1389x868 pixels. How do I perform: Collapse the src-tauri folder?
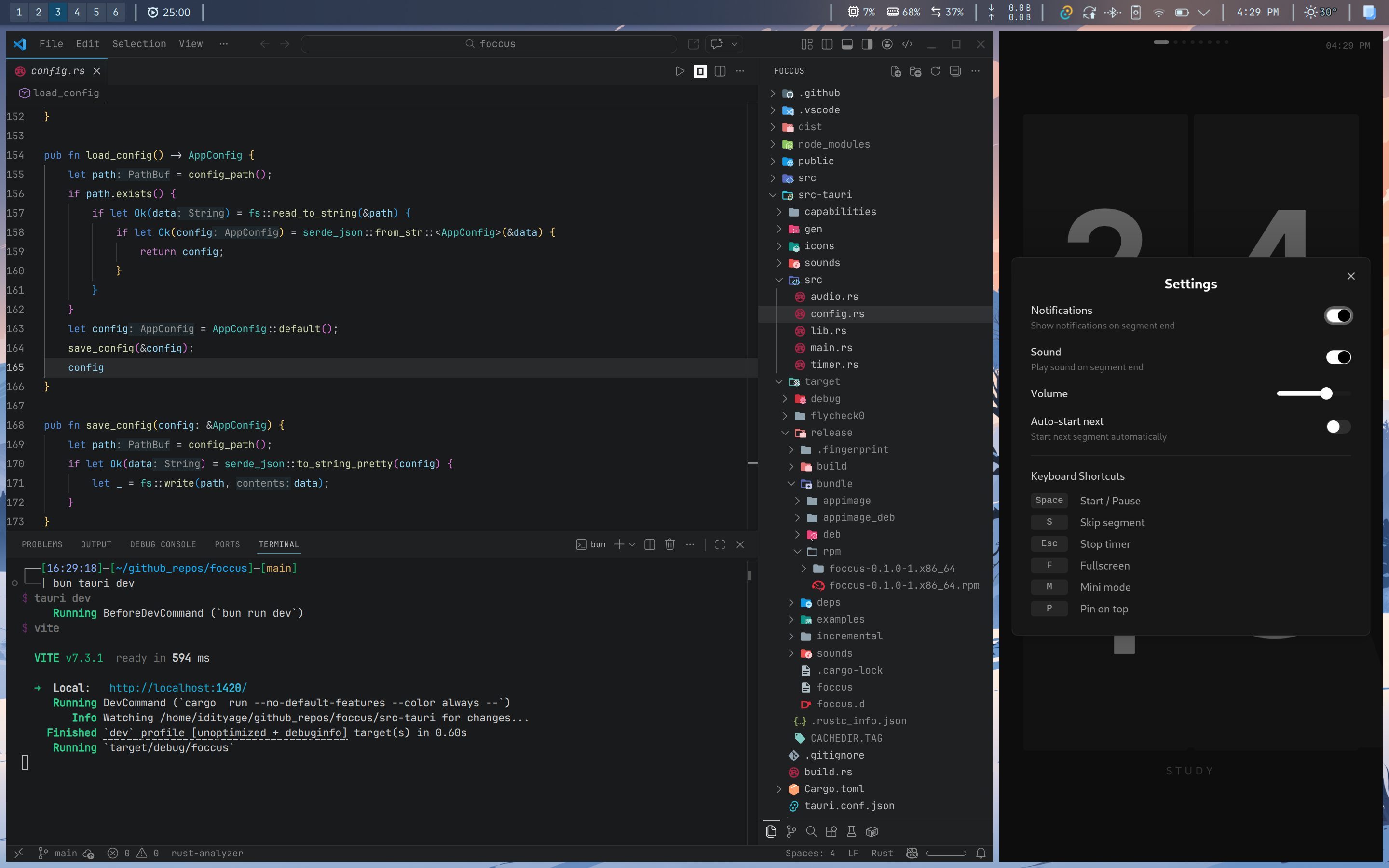(x=773, y=195)
